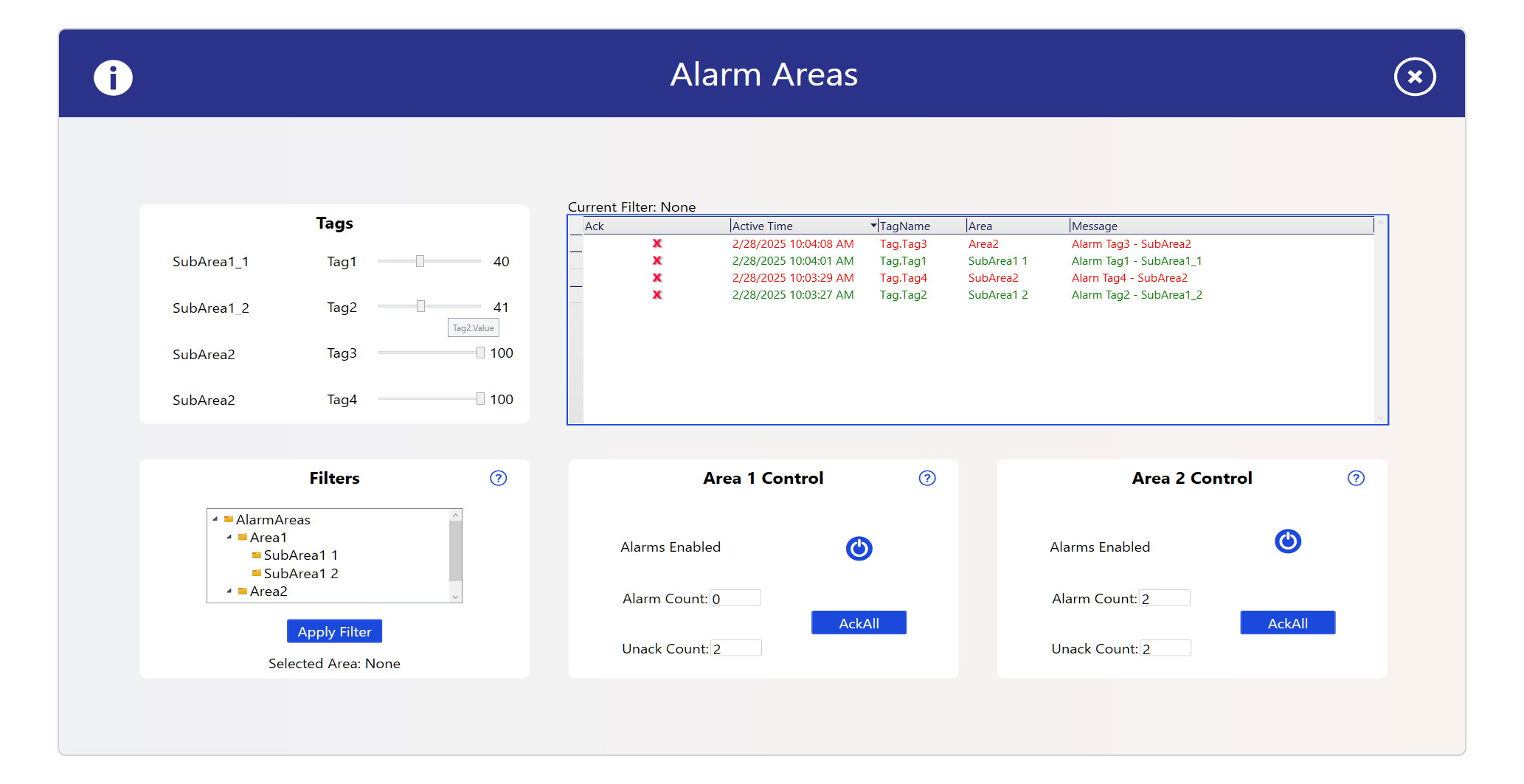The width and height of the screenshot is (1524, 784).
Task: Click red X ack icon for Tag.Tag3
Action: 657,243
